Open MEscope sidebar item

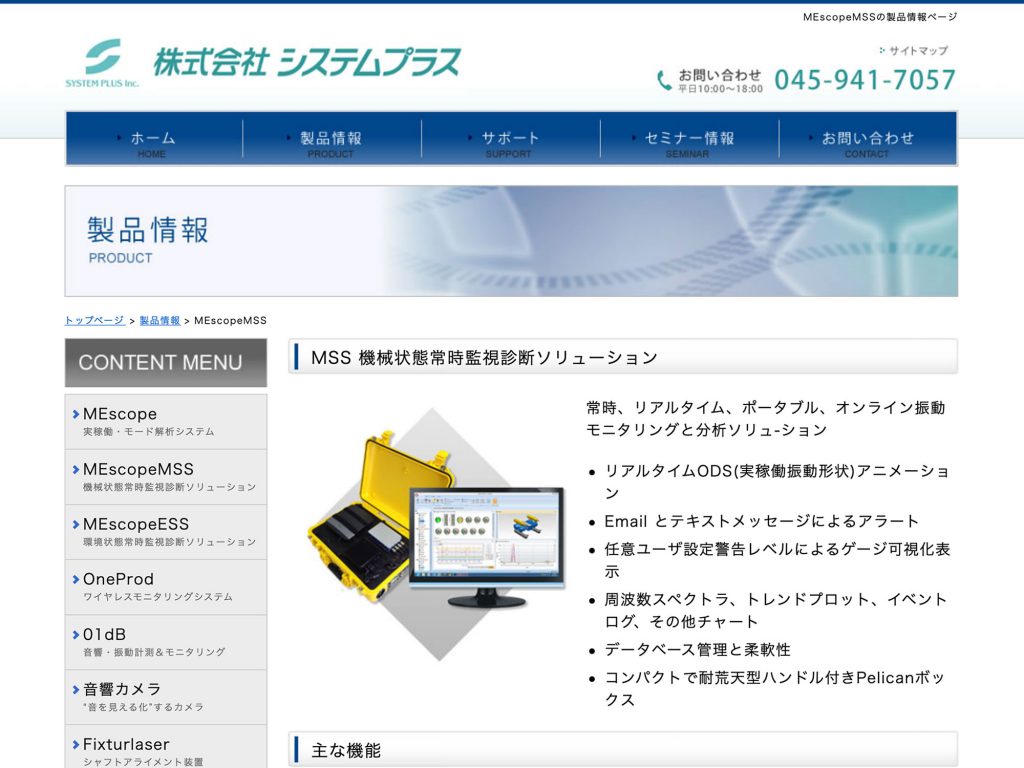pos(166,421)
